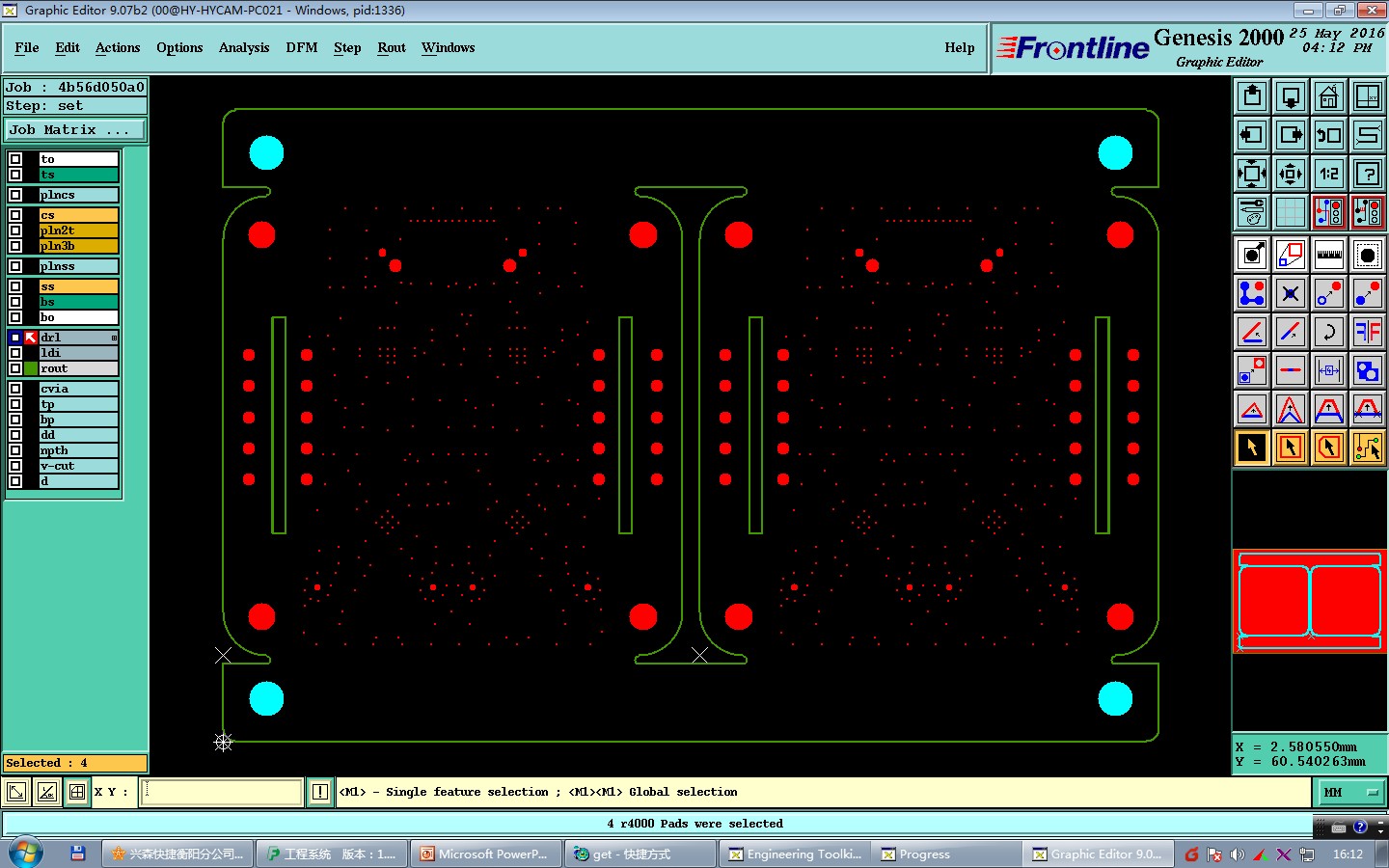Click the Selected : 4 indicator
The height and width of the screenshot is (868, 1389).
75,763
